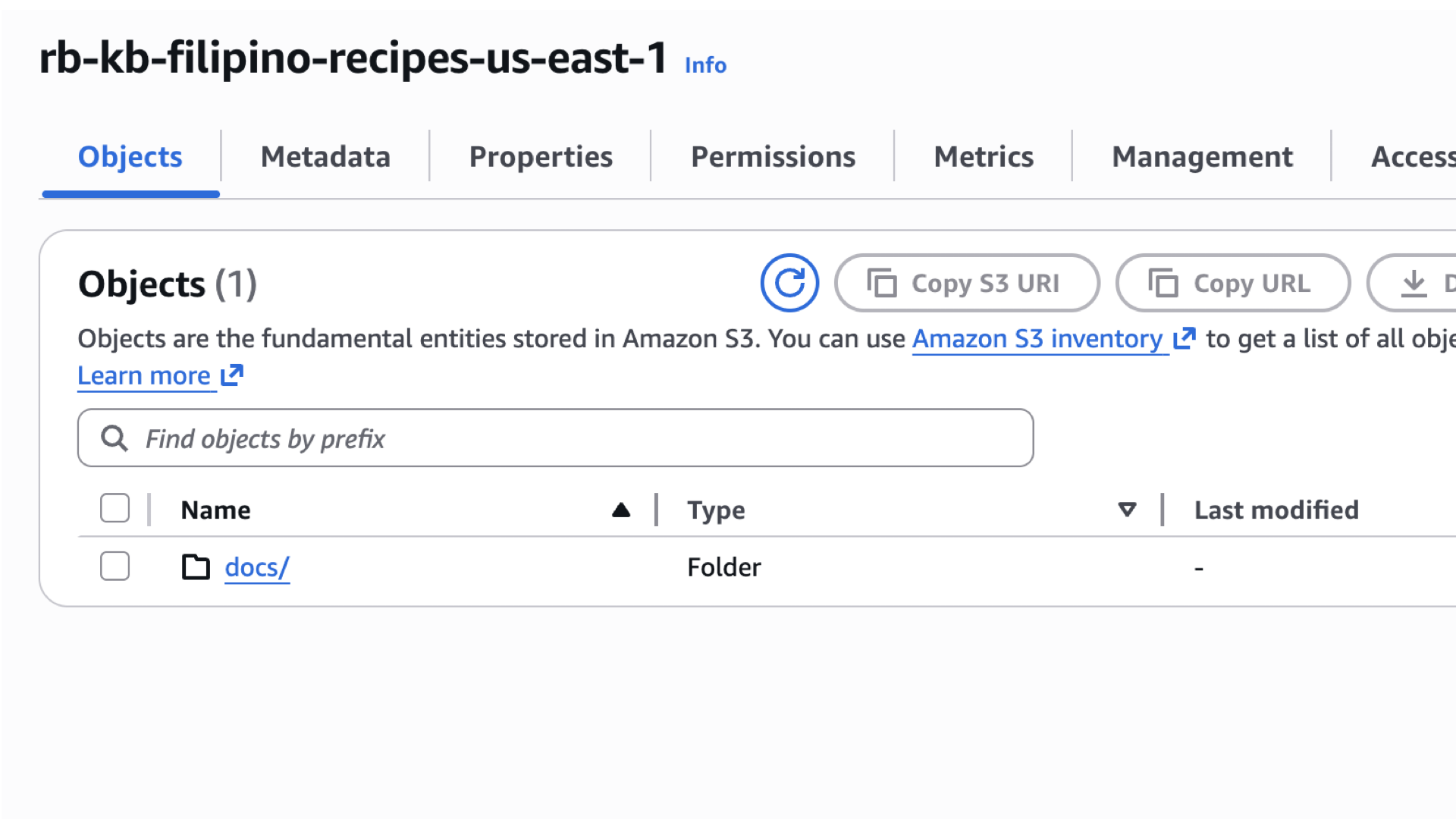The height and width of the screenshot is (819, 1456).
Task: Open the Amazon S3 inventory link
Action: tap(1037, 338)
